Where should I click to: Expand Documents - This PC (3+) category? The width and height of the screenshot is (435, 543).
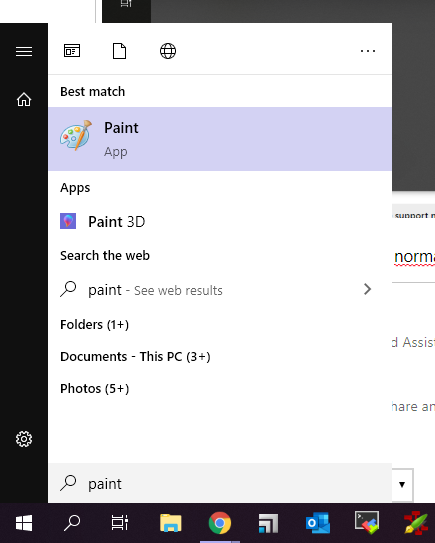135,356
